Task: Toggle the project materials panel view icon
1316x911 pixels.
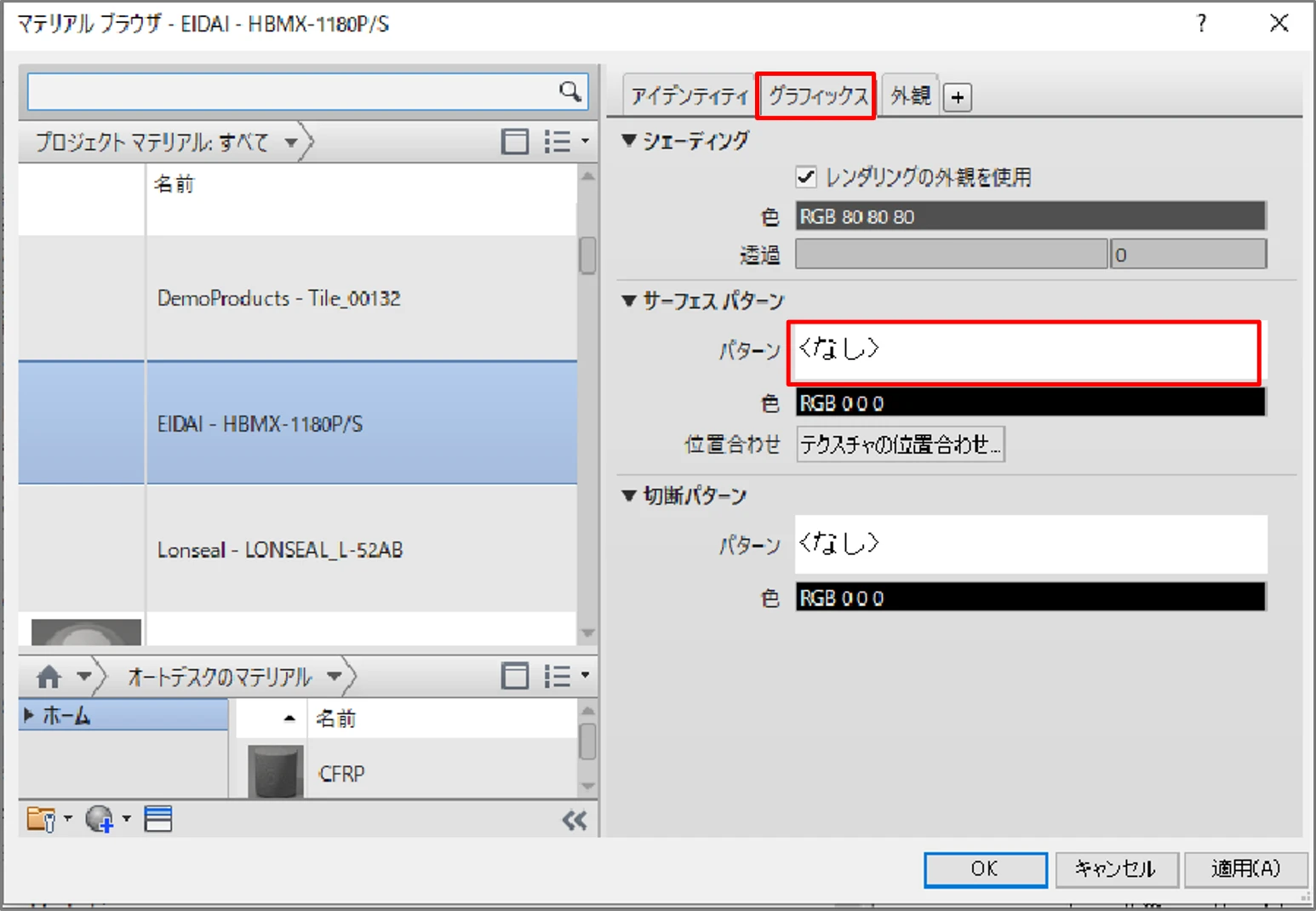Action: pyautogui.click(x=515, y=141)
